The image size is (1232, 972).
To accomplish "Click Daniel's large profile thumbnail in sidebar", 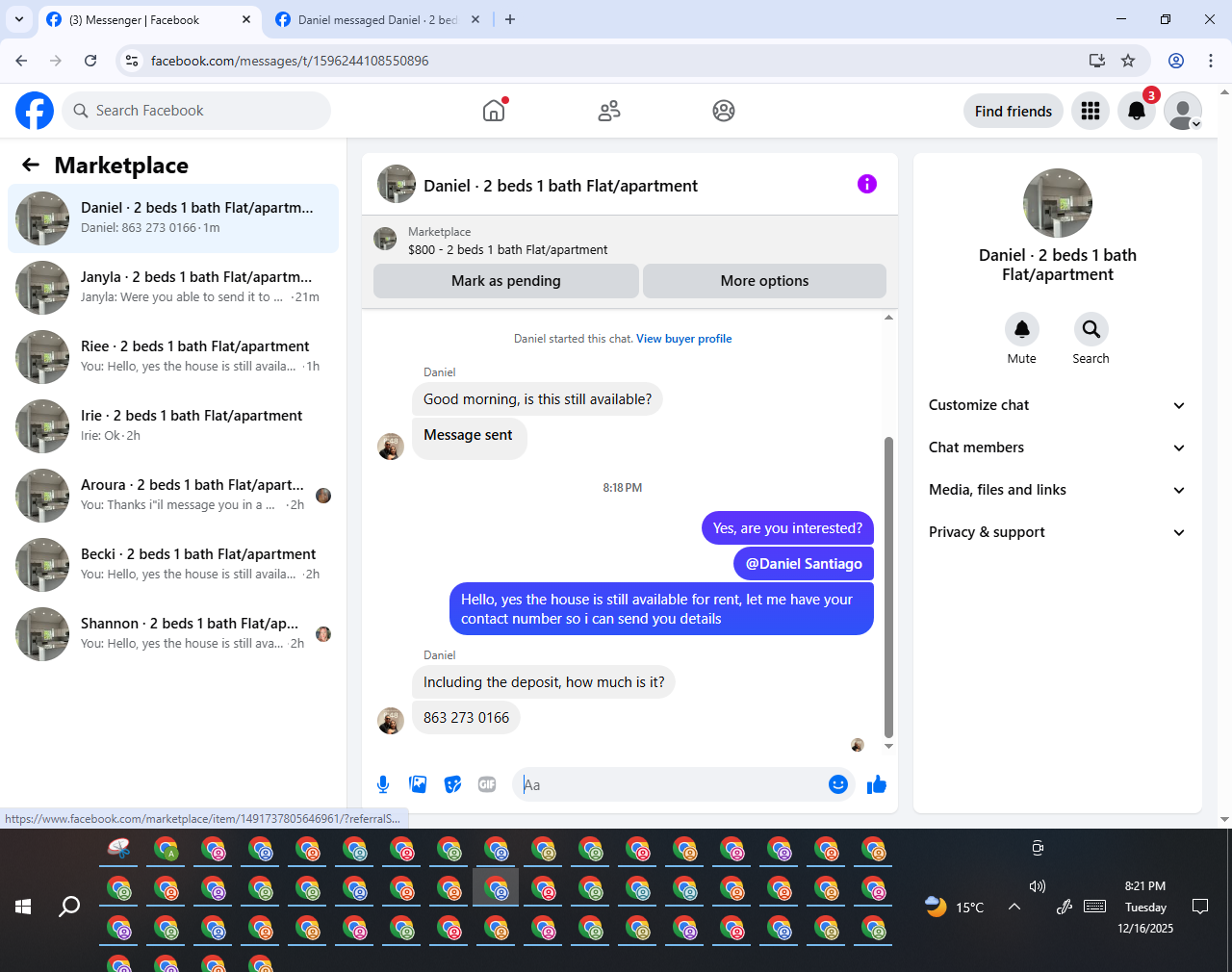I will coord(1058,203).
